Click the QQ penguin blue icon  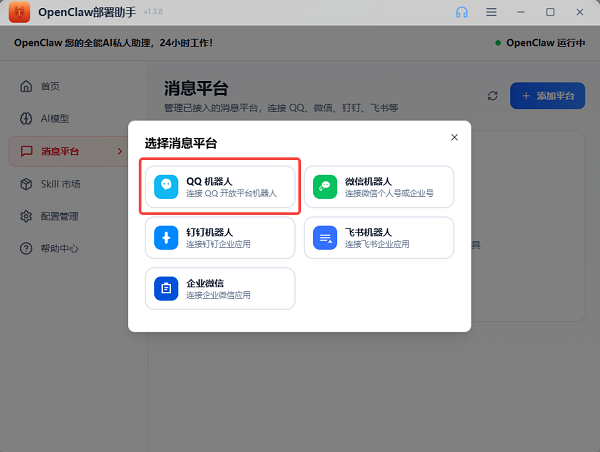click(x=166, y=187)
